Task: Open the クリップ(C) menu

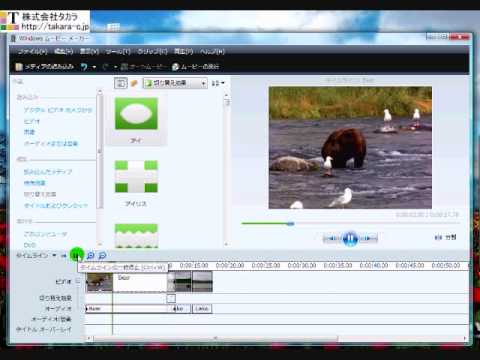Action: pos(152,51)
